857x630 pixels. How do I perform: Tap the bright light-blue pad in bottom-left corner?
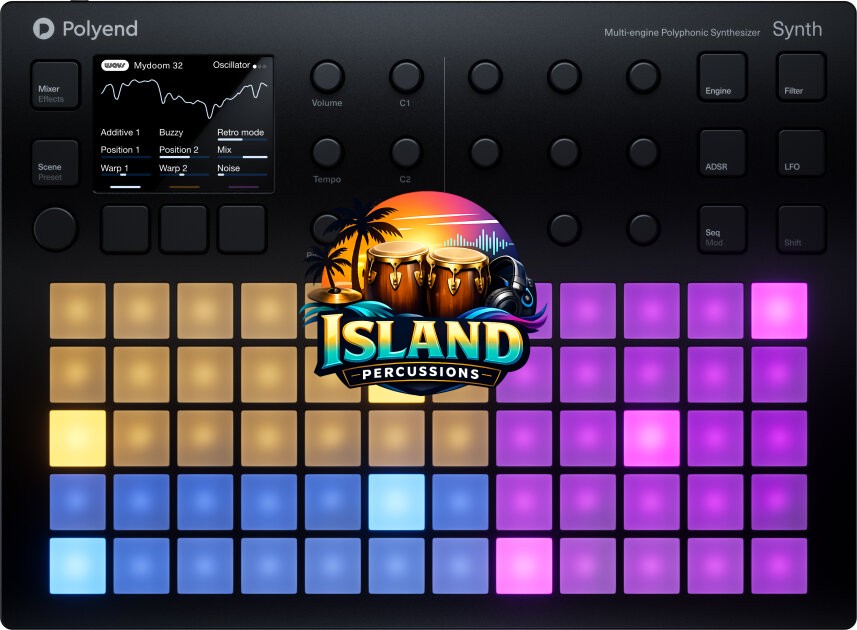[78, 566]
